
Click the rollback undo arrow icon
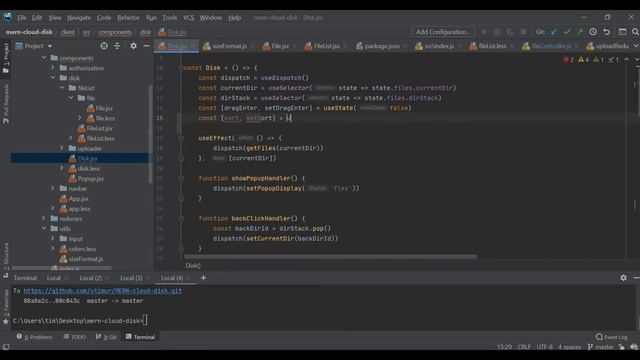click(x=607, y=32)
